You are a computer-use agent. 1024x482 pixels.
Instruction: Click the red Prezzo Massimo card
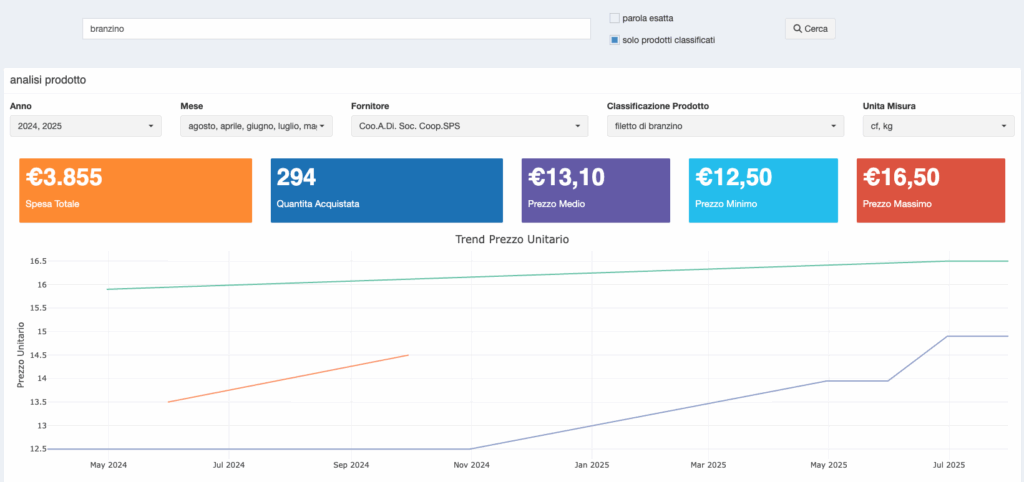pyautogui.click(x=931, y=190)
